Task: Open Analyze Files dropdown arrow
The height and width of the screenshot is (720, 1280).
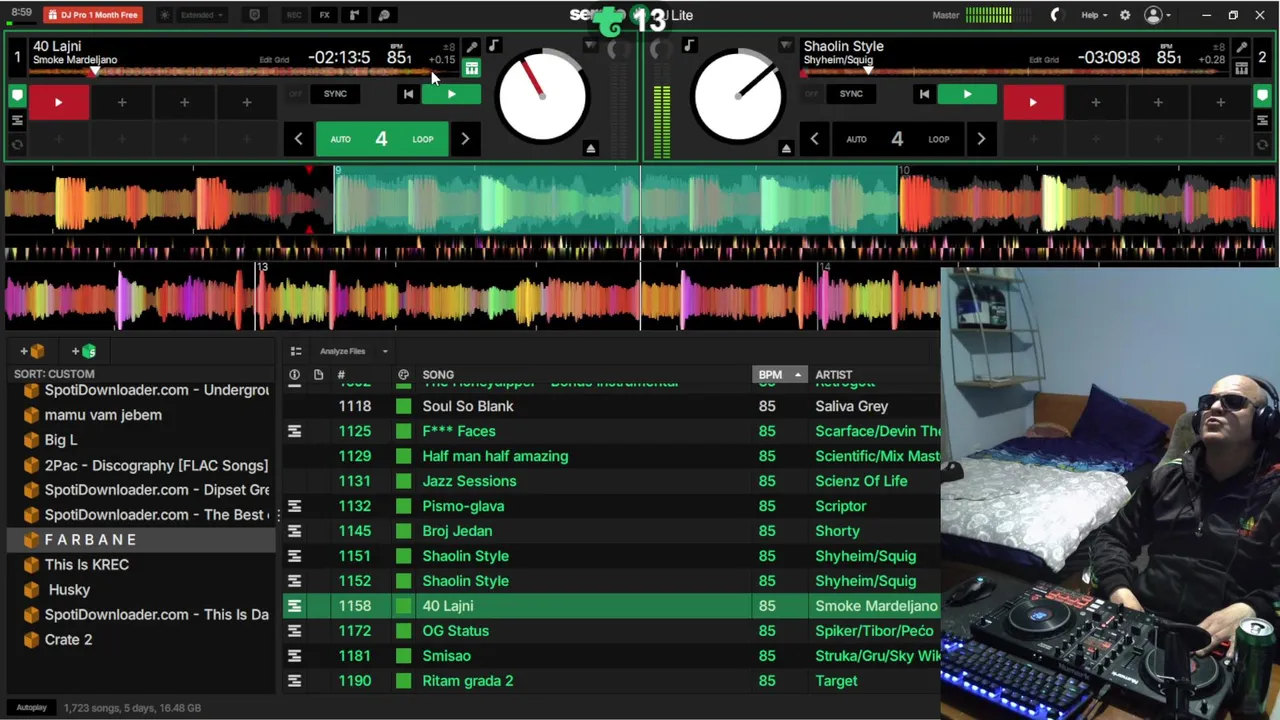Action: tap(385, 351)
